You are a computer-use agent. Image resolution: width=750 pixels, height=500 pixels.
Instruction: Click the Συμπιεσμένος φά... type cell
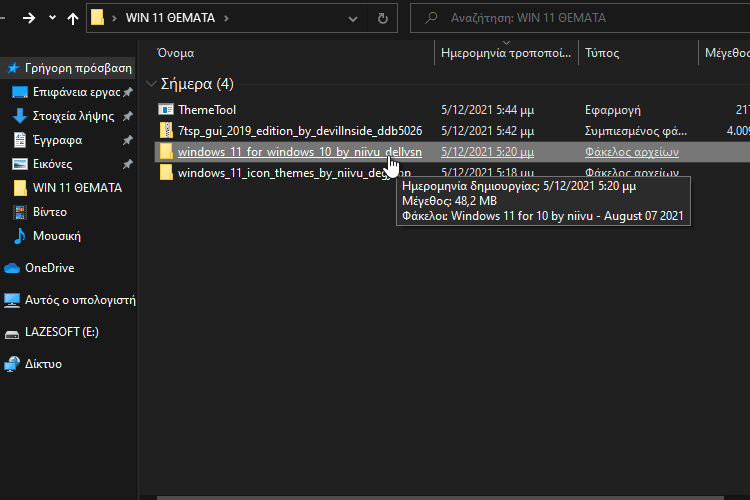(x=636, y=131)
